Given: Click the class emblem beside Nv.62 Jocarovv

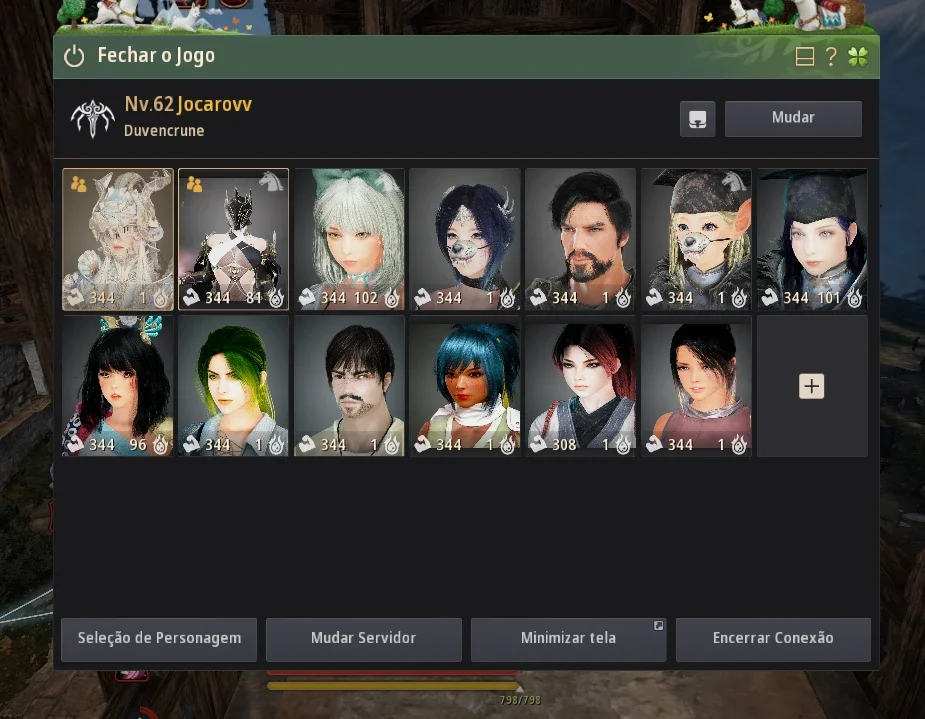Looking at the screenshot, I should tap(92, 119).
